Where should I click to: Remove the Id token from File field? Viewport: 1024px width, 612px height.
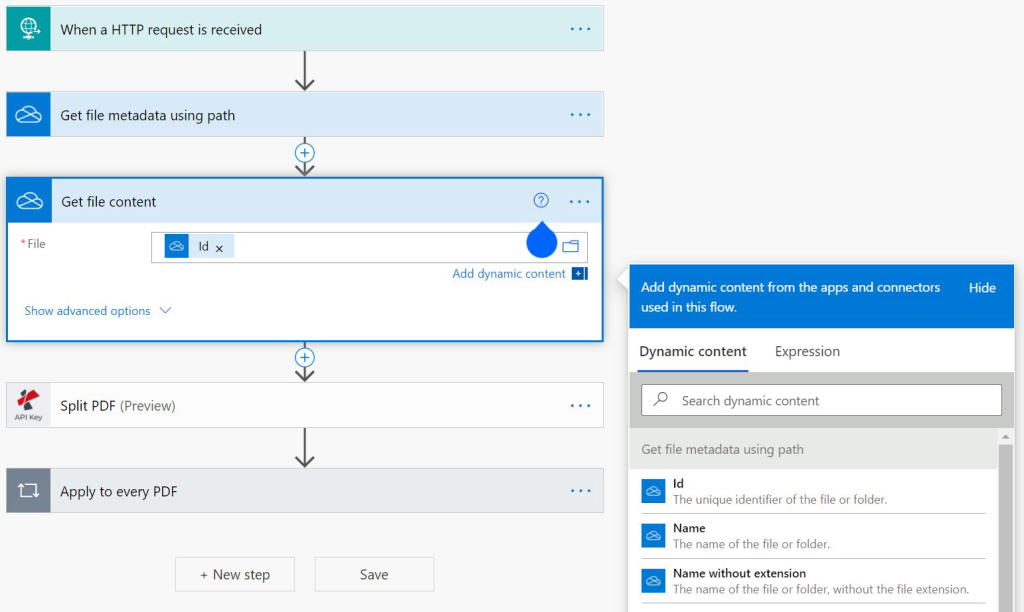pyautogui.click(x=219, y=248)
